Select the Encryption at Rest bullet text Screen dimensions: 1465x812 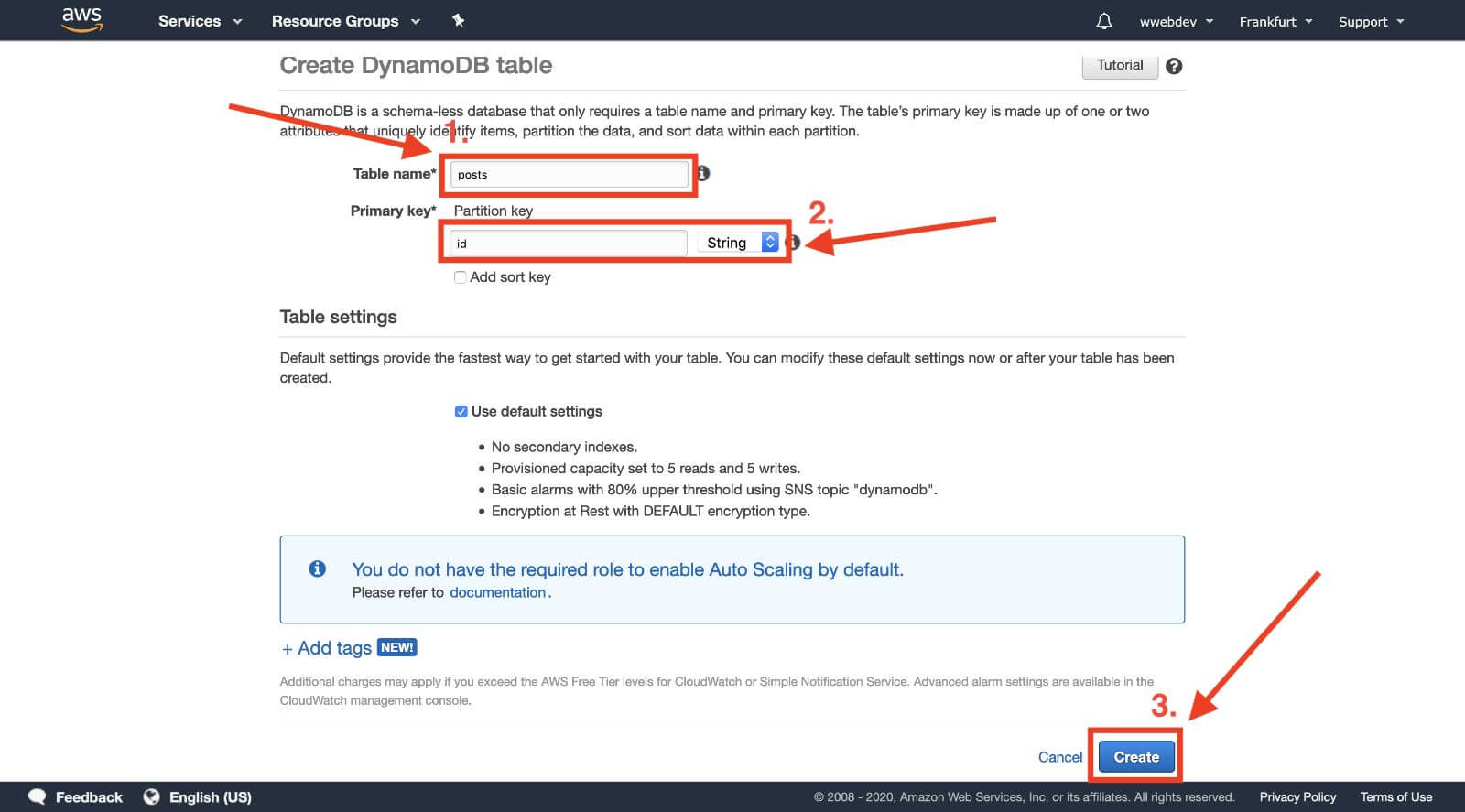650,511
